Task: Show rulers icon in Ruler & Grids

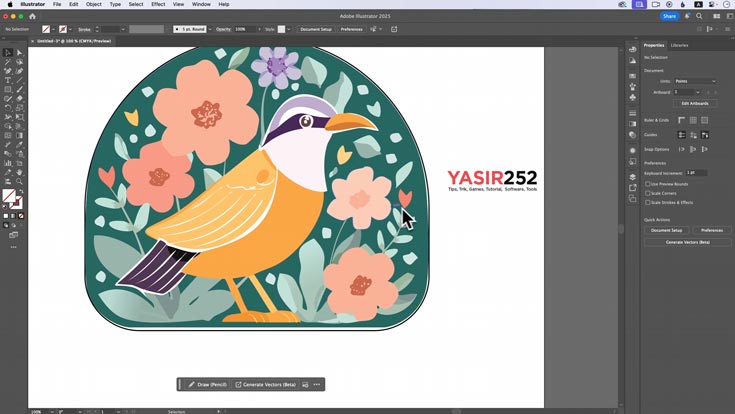Action: click(x=682, y=120)
